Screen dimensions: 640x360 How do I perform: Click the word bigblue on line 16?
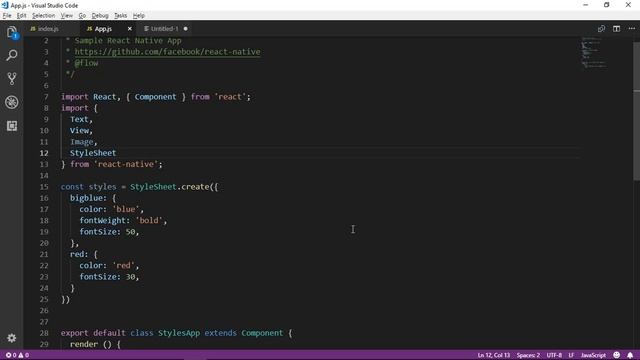point(88,198)
